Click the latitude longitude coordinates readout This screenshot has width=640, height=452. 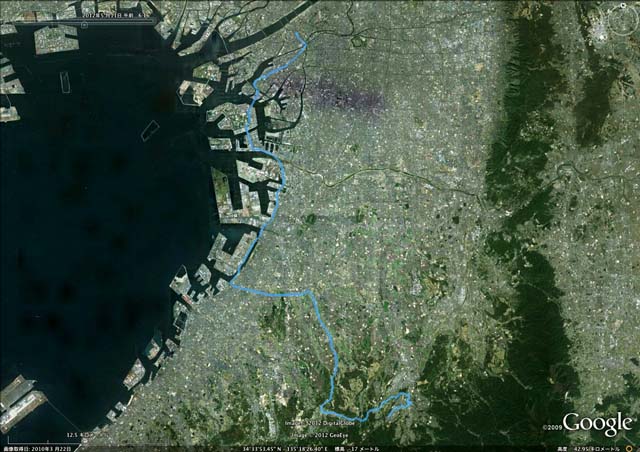(284, 449)
